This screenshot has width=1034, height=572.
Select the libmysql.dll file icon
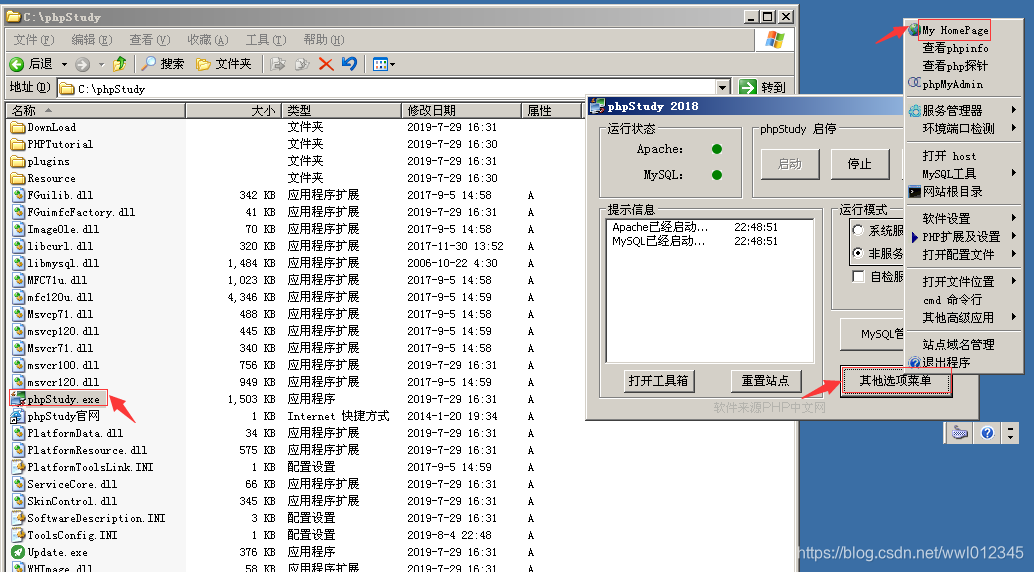pyautogui.click(x=18, y=263)
